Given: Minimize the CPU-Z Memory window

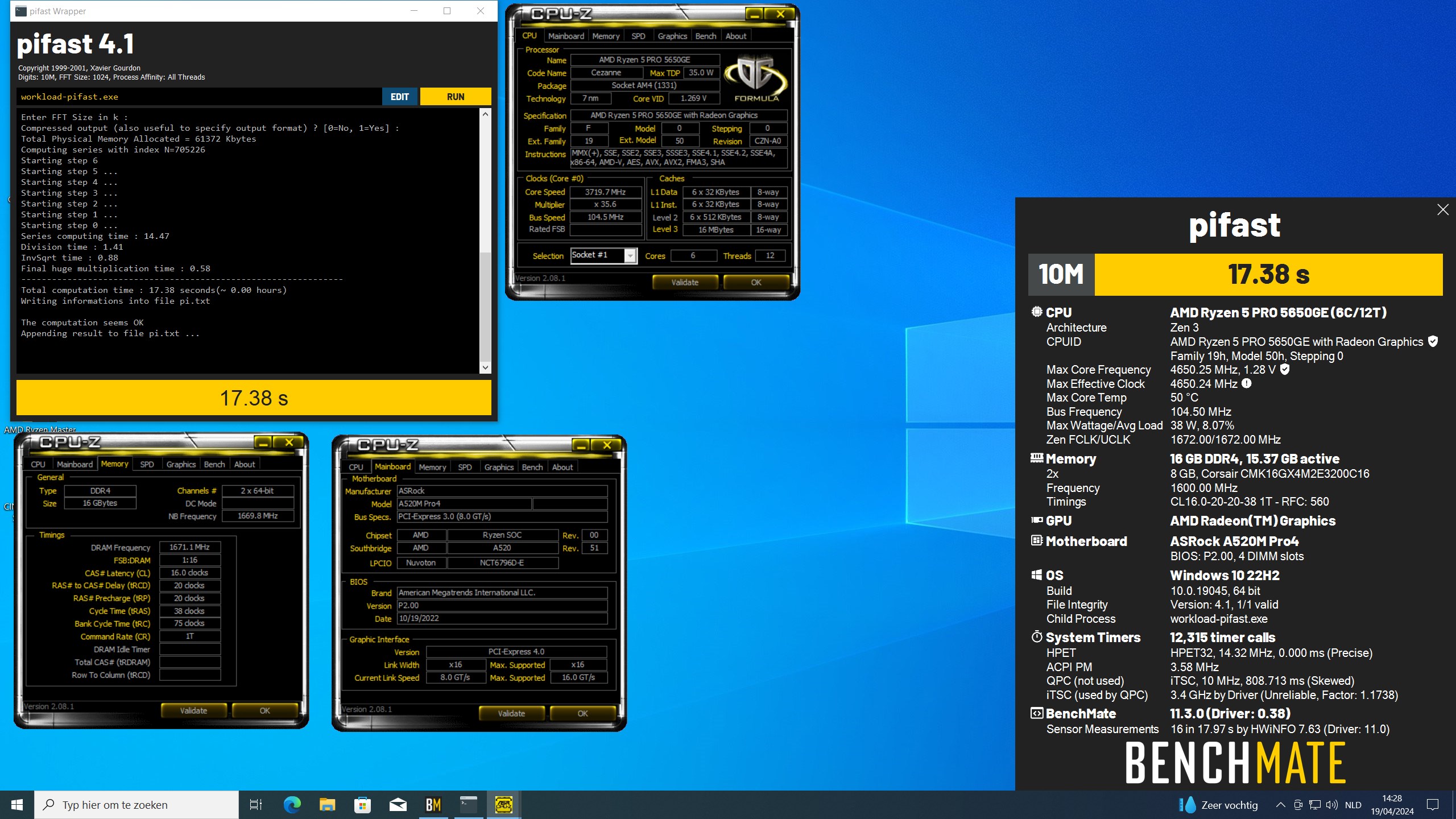Looking at the screenshot, I should [x=263, y=442].
